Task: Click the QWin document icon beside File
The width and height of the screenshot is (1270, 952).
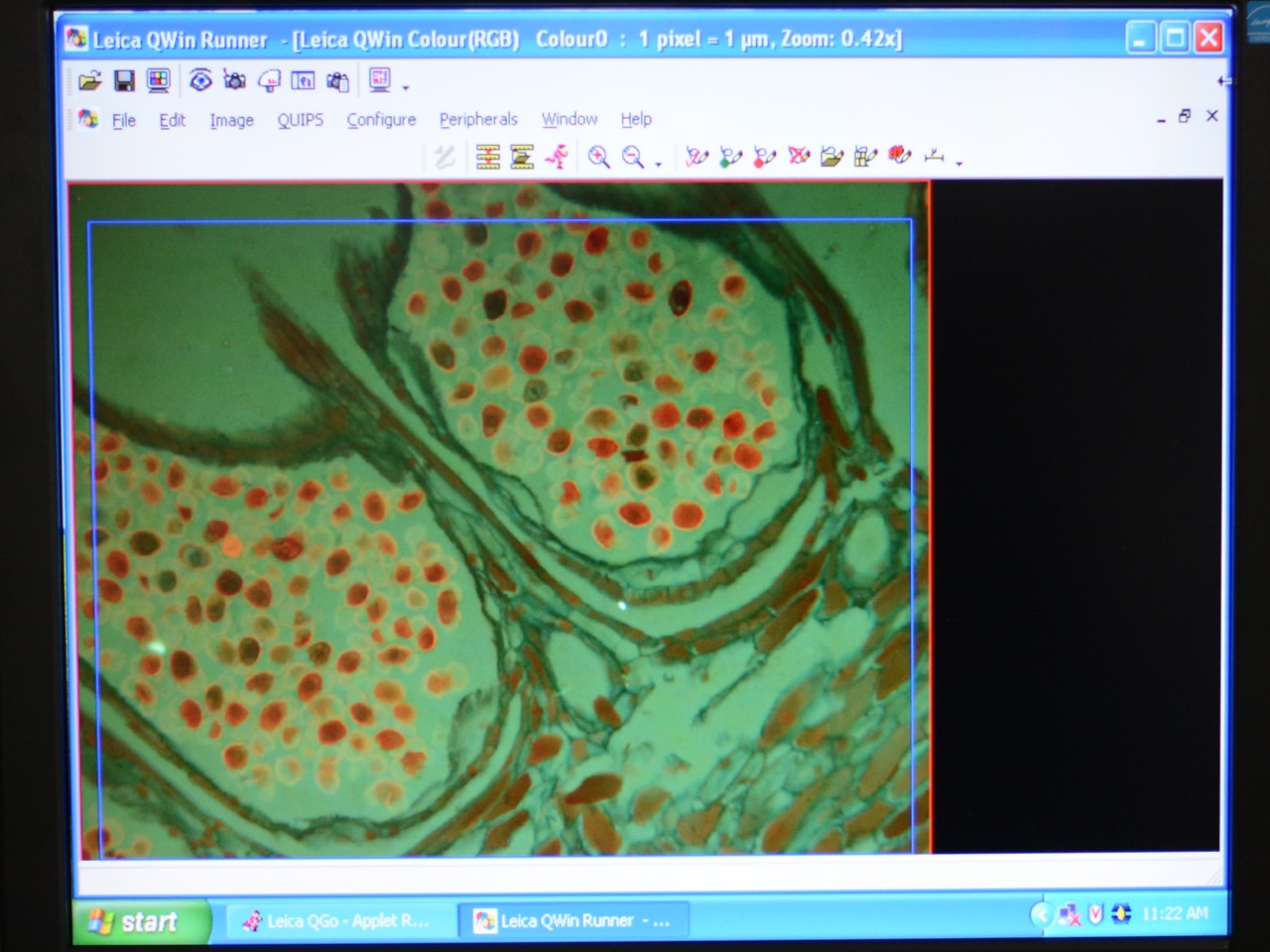Action: coord(88,119)
